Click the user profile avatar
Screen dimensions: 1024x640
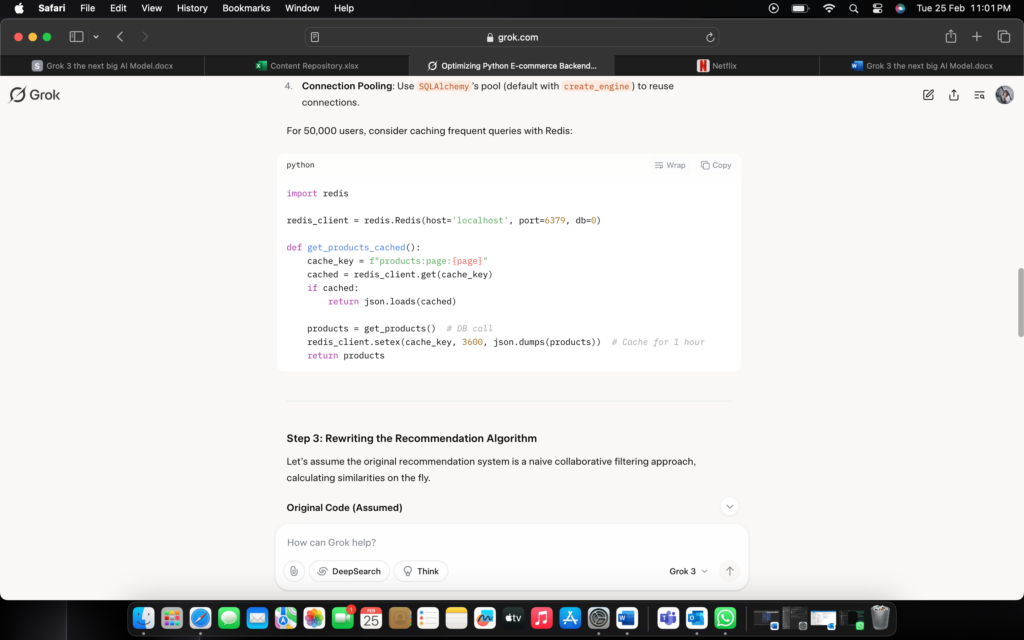point(1004,95)
